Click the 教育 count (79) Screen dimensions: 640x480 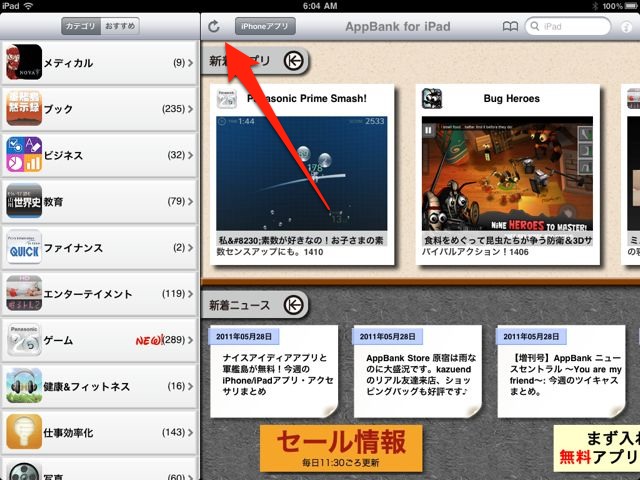click(176, 201)
